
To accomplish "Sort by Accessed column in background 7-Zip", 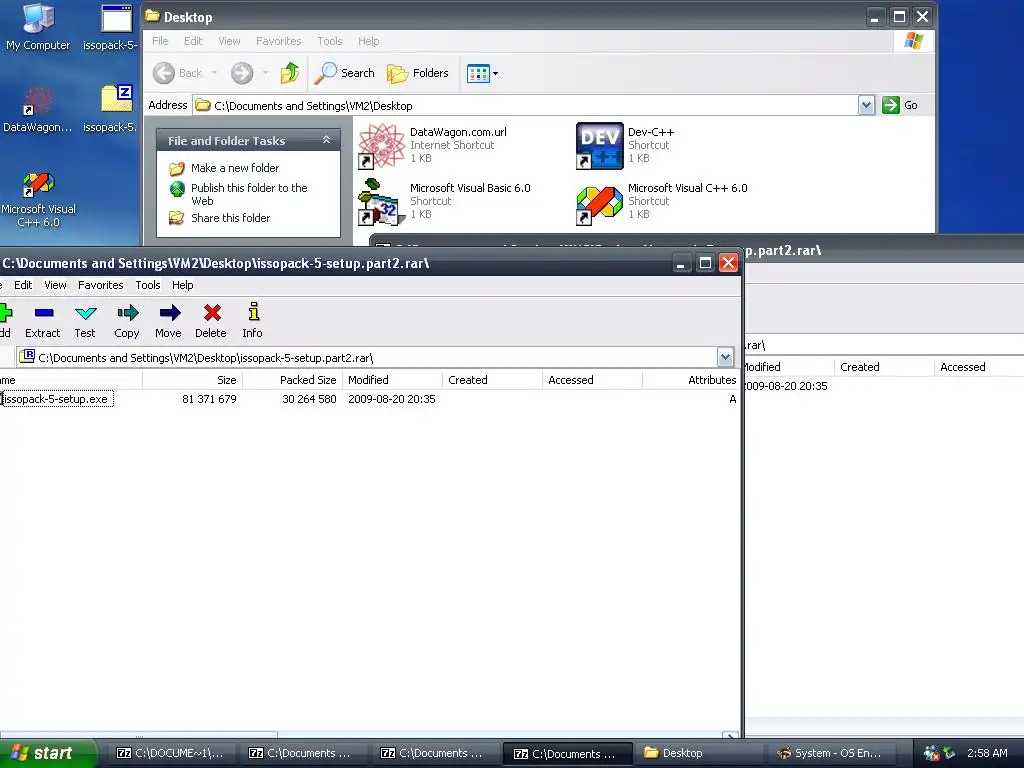I will coord(979,367).
